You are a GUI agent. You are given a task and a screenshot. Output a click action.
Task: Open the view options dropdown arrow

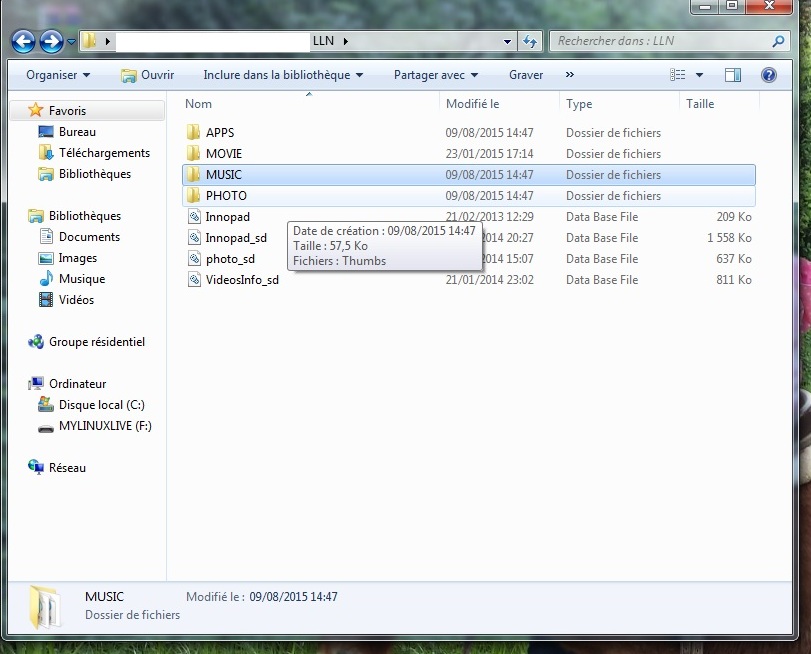point(699,75)
